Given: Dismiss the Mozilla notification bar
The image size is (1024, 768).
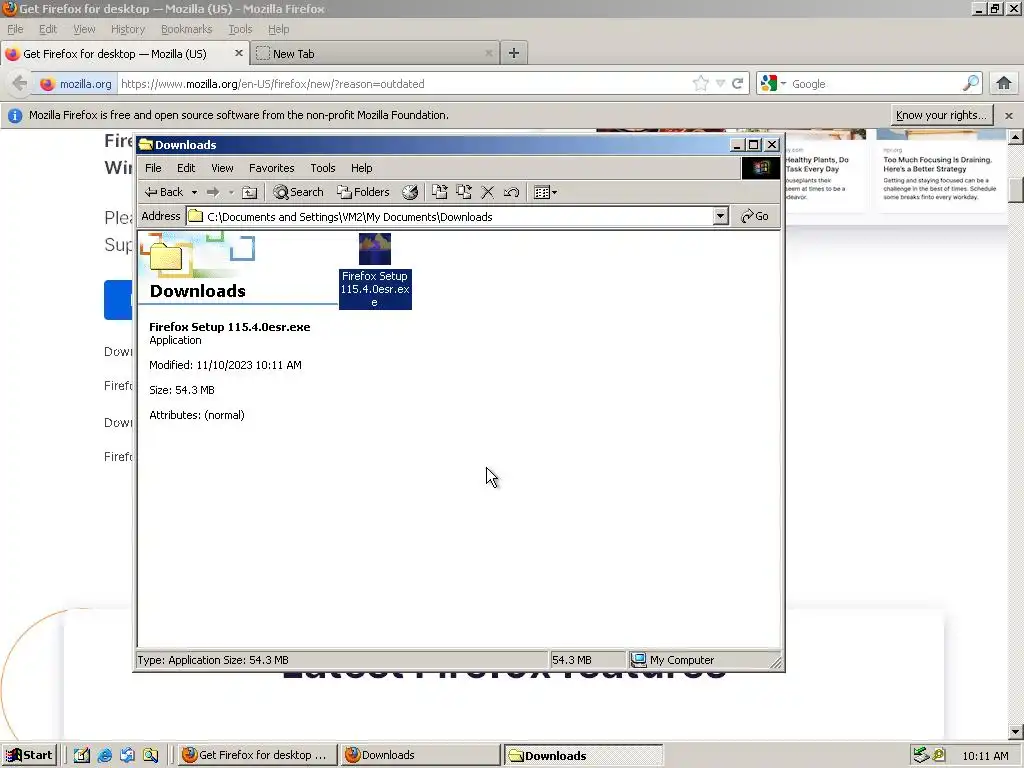Looking at the screenshot, I should tap(1009, 116).
